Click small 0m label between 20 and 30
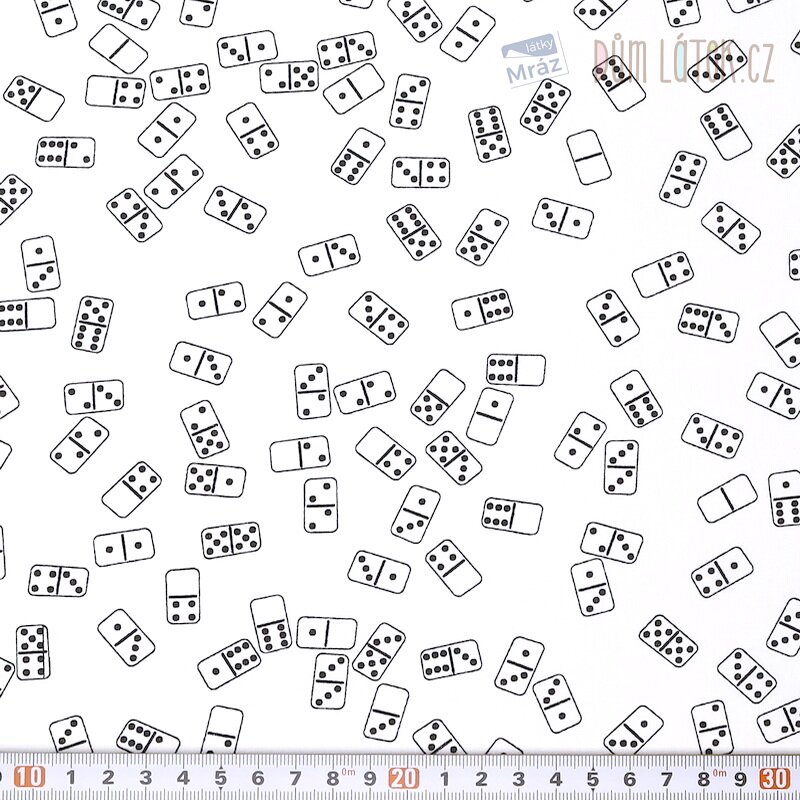The height and width of the screenshot is (800, 800). (x=720, y=771)
